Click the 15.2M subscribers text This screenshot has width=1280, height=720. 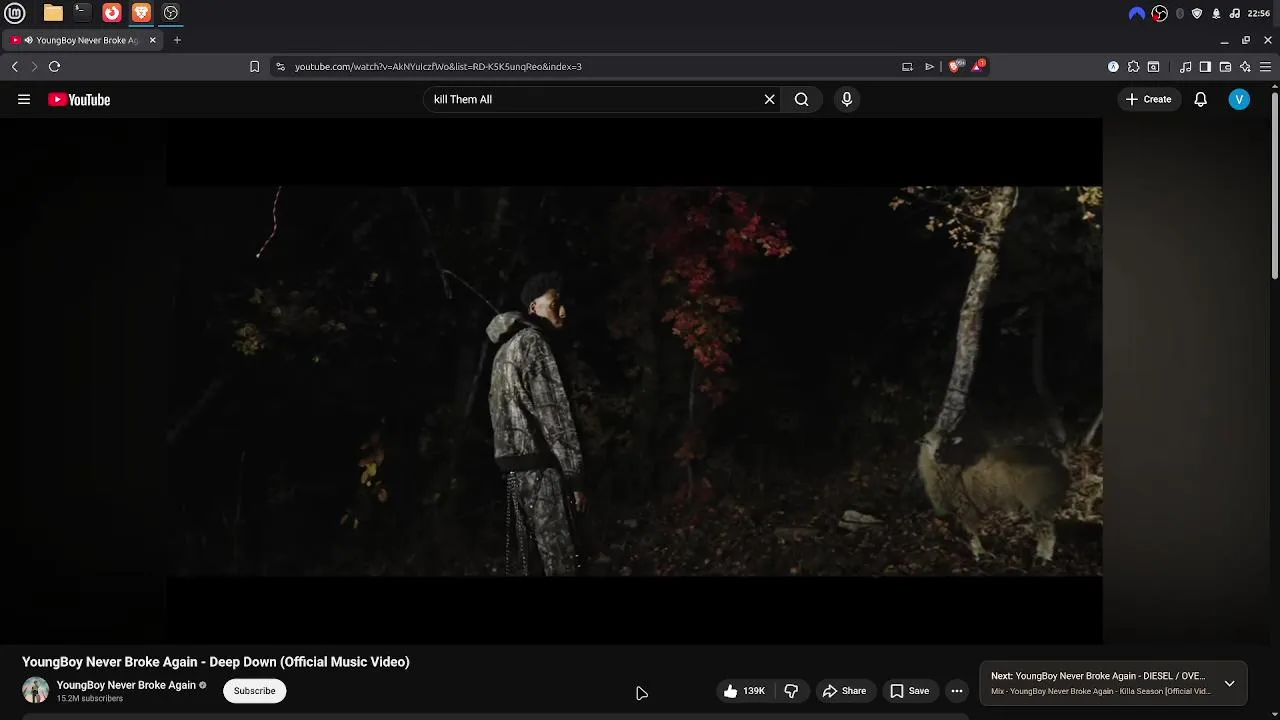coord(90,699)
